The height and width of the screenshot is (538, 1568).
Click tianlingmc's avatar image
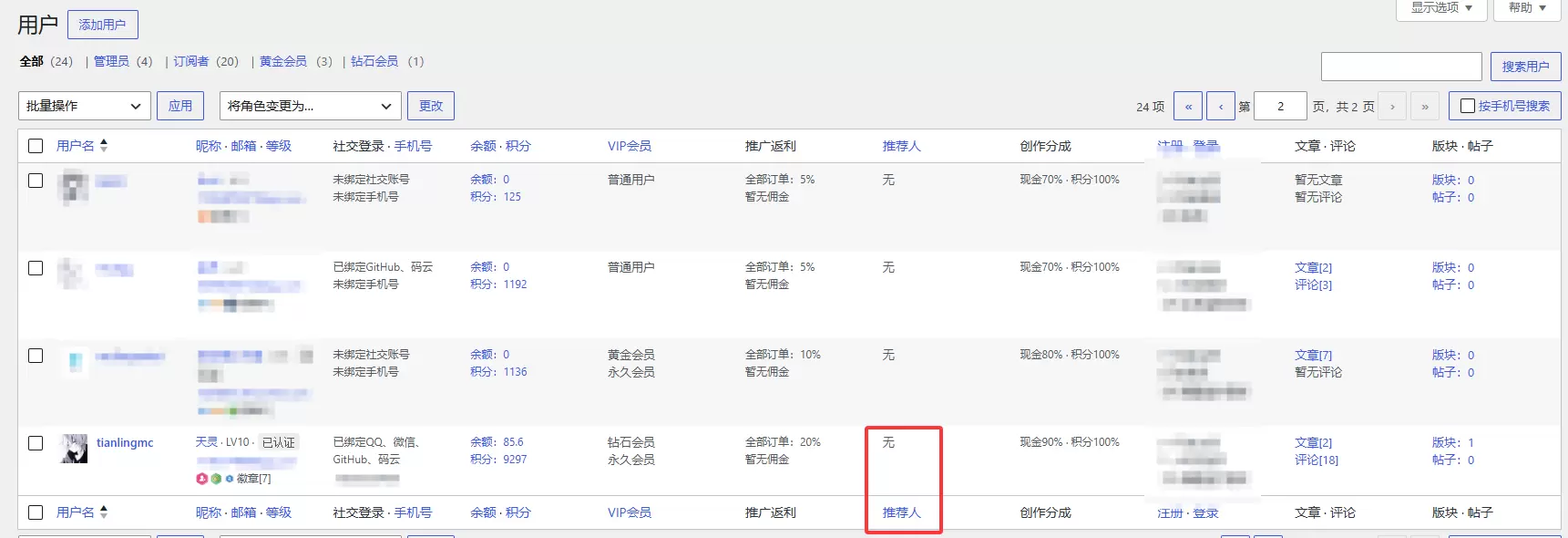click(x=74, y=449)
